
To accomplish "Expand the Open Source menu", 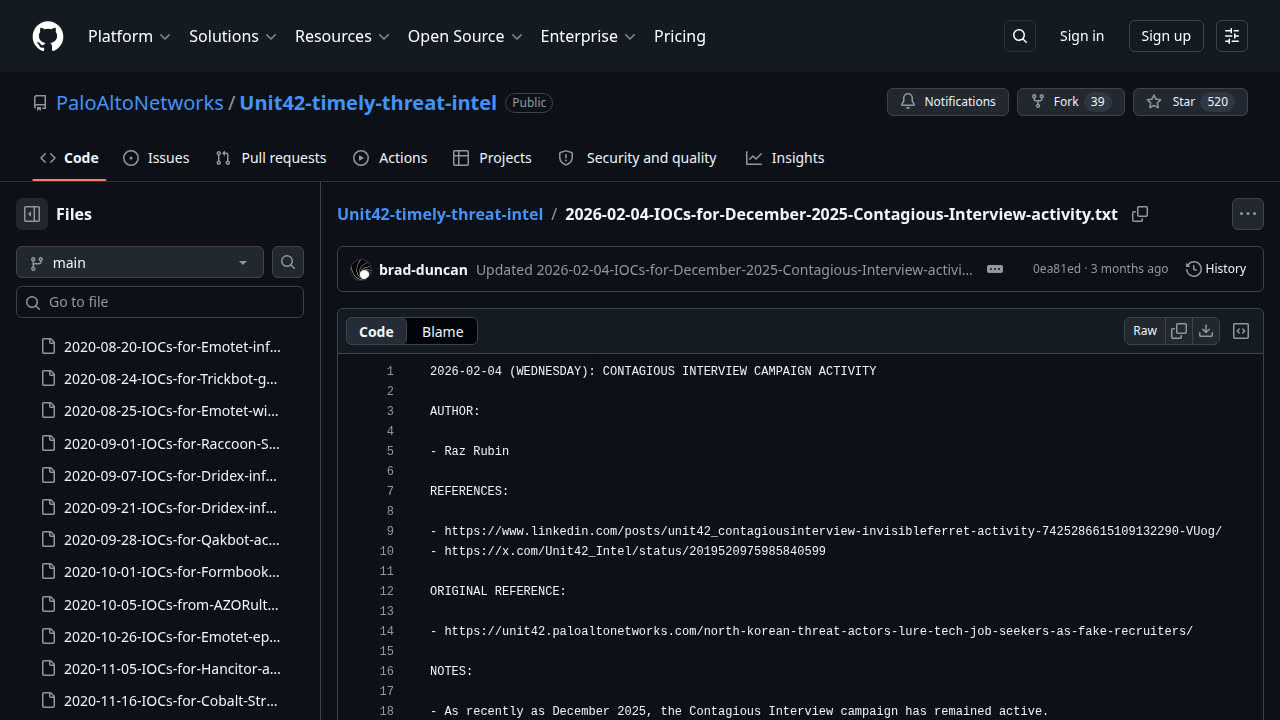I will [465, 36].
